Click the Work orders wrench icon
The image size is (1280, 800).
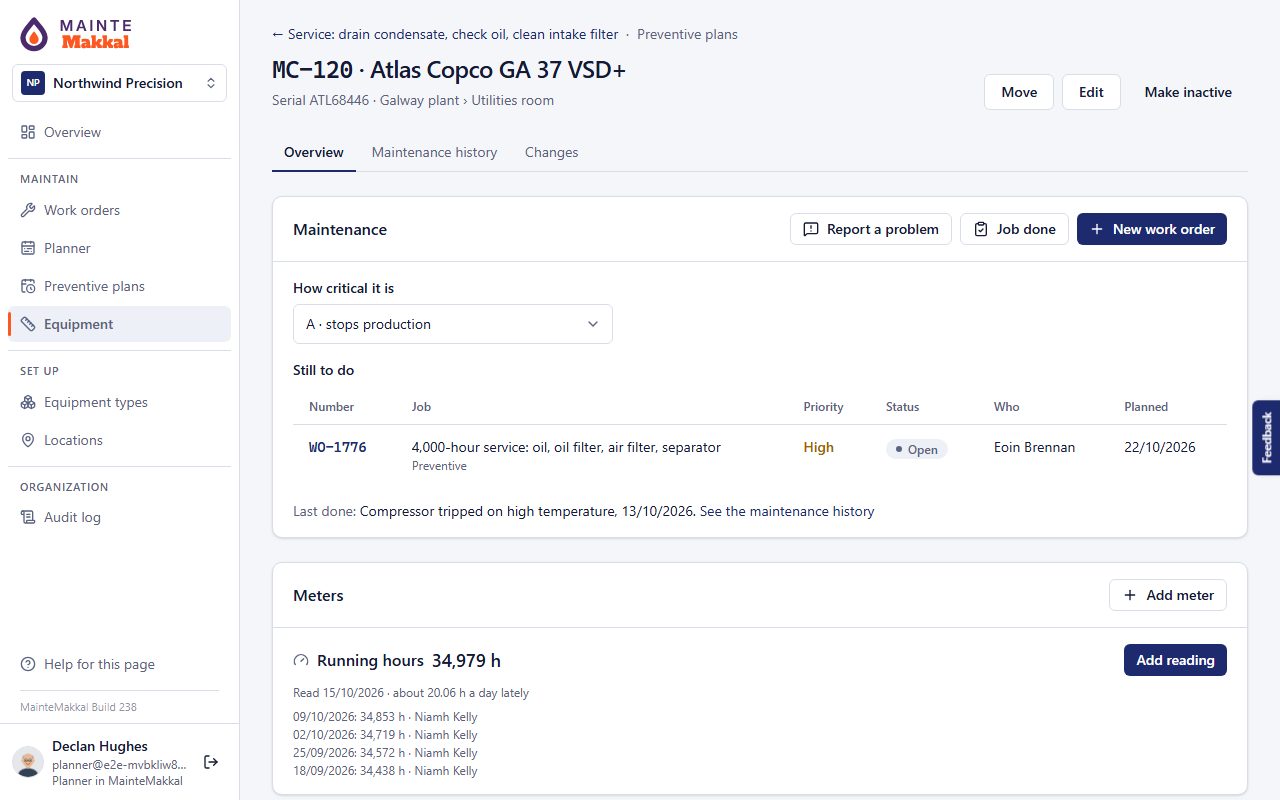coord(28,210)
